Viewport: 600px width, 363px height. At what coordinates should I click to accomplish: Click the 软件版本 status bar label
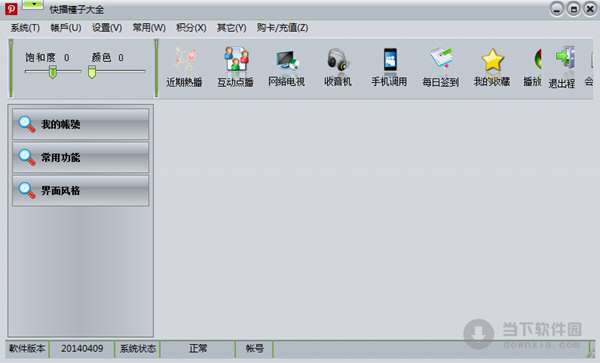(27, 348)
